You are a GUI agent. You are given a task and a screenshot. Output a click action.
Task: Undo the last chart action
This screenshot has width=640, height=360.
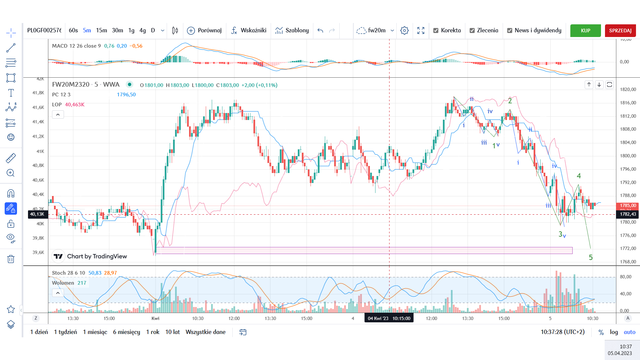pos(320,31)
